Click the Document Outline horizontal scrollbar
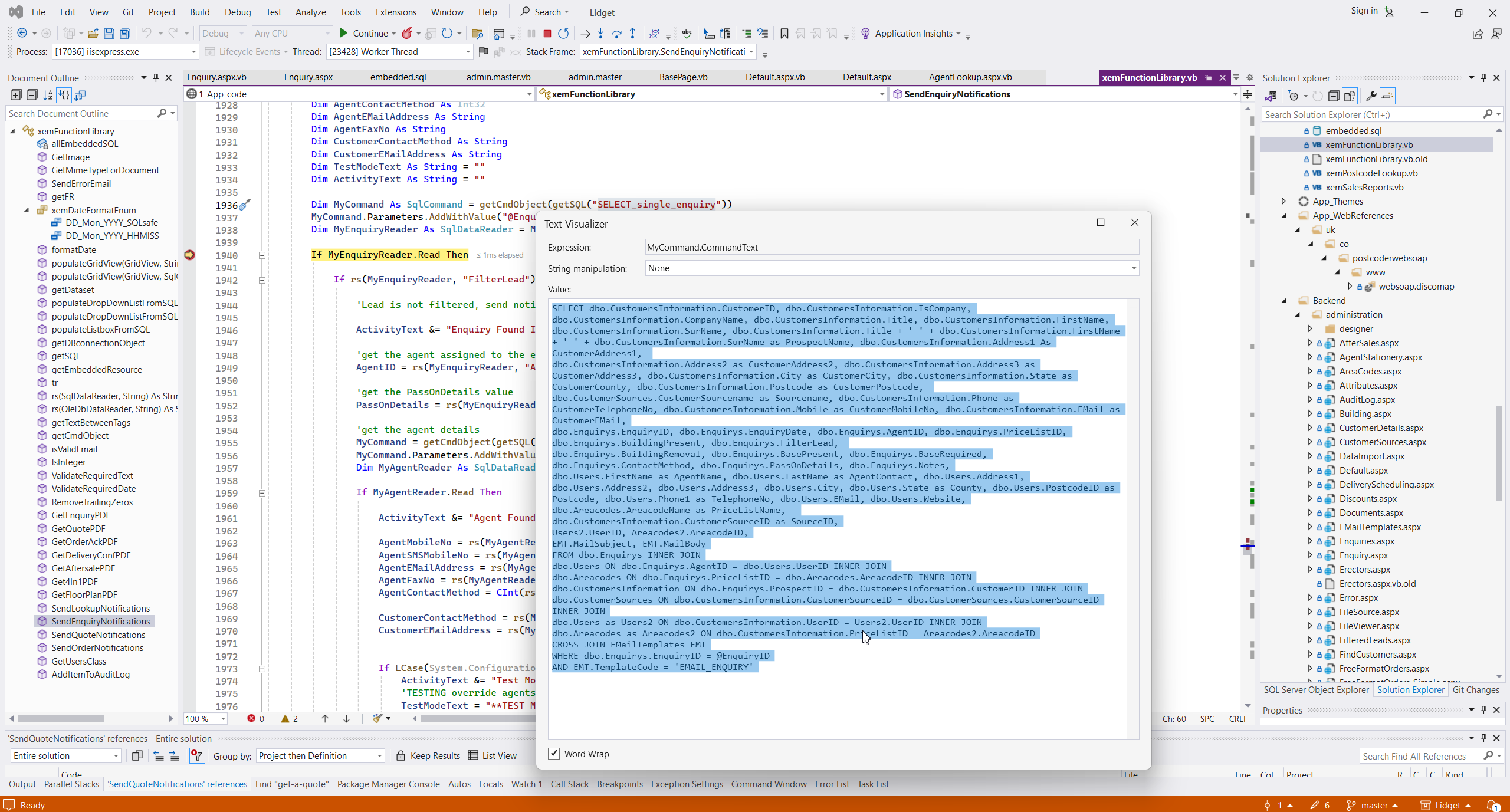This screenshot has height=812, width=1510. coord(60,718)
